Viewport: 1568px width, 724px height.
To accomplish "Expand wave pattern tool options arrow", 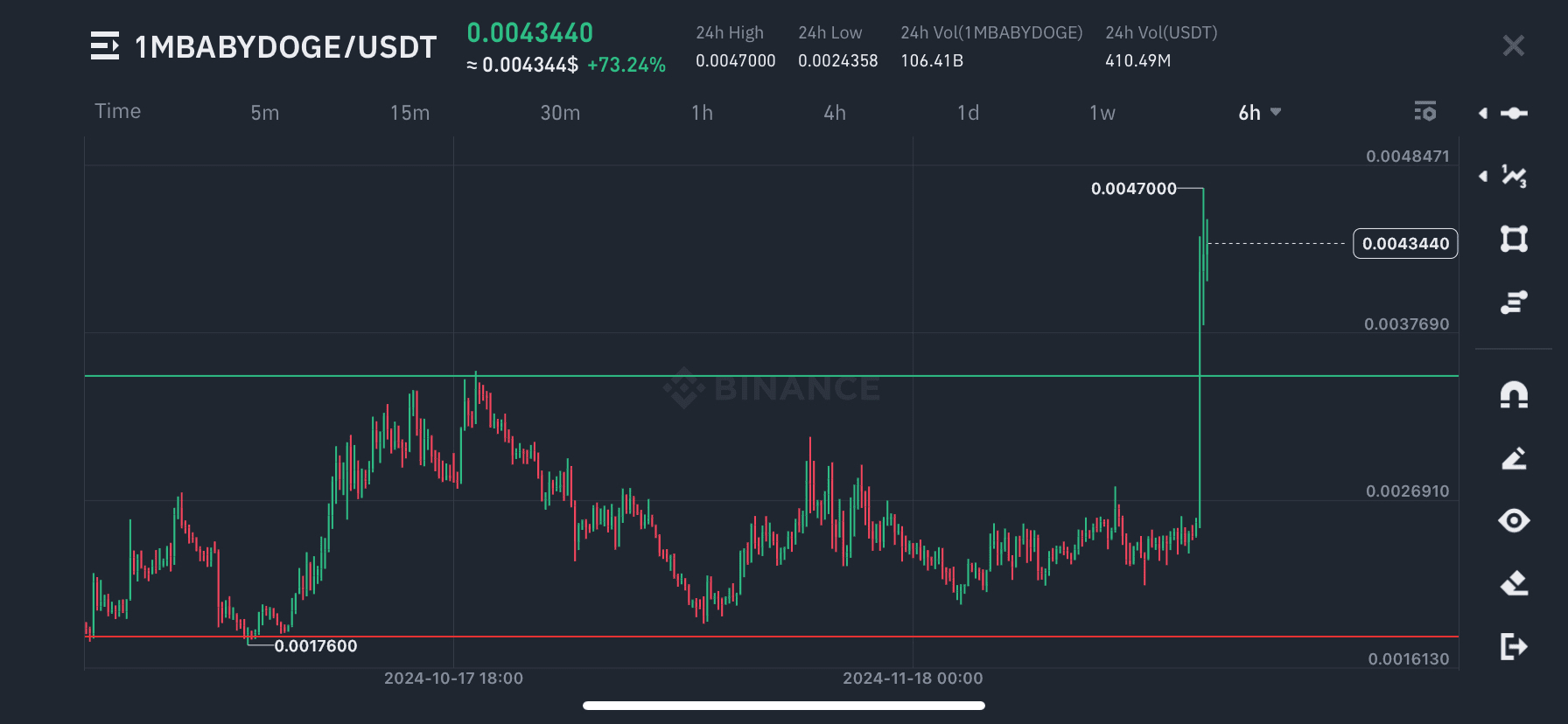I will 1483,177.
